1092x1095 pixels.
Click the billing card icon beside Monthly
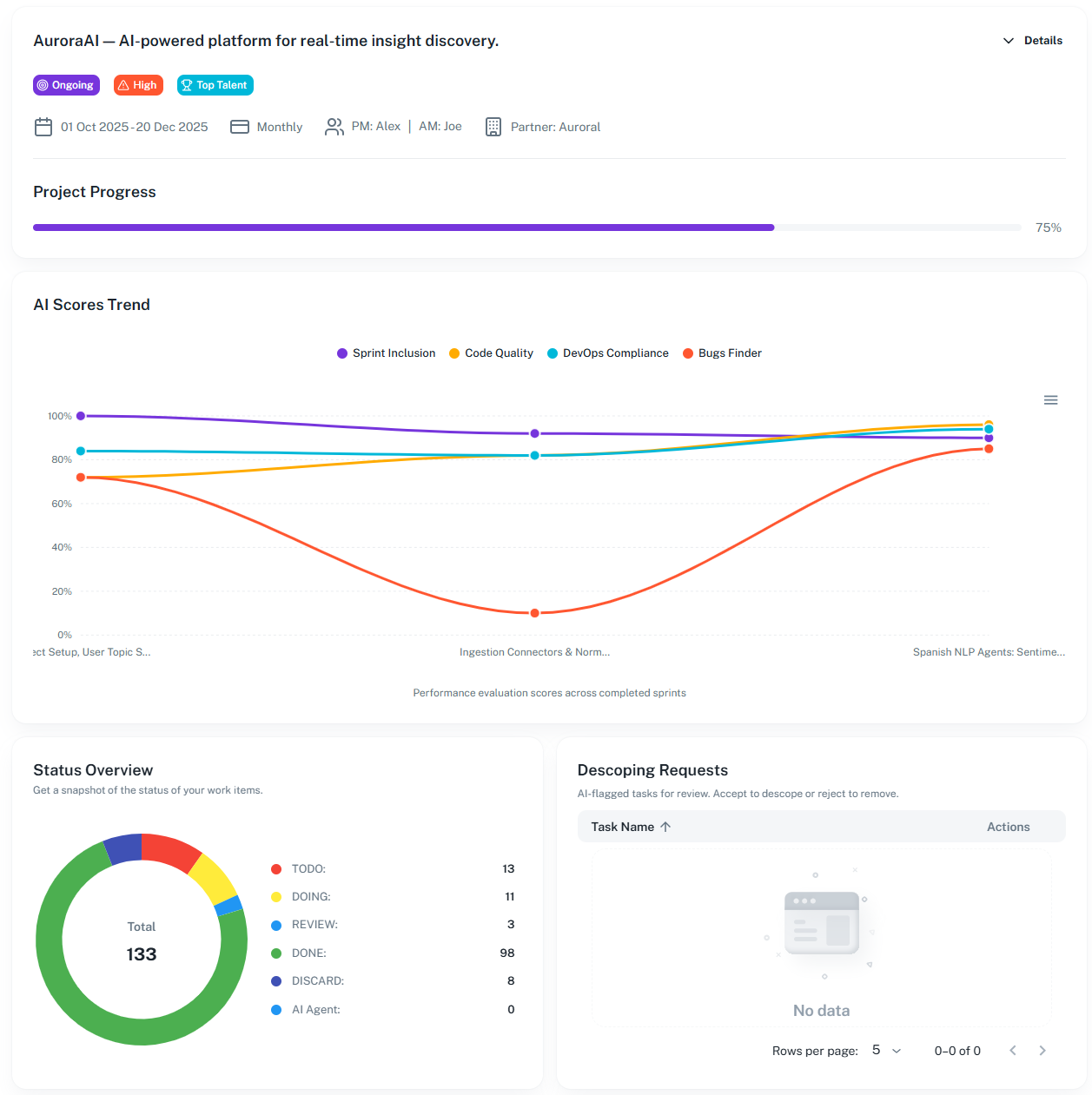coord(240,127)
